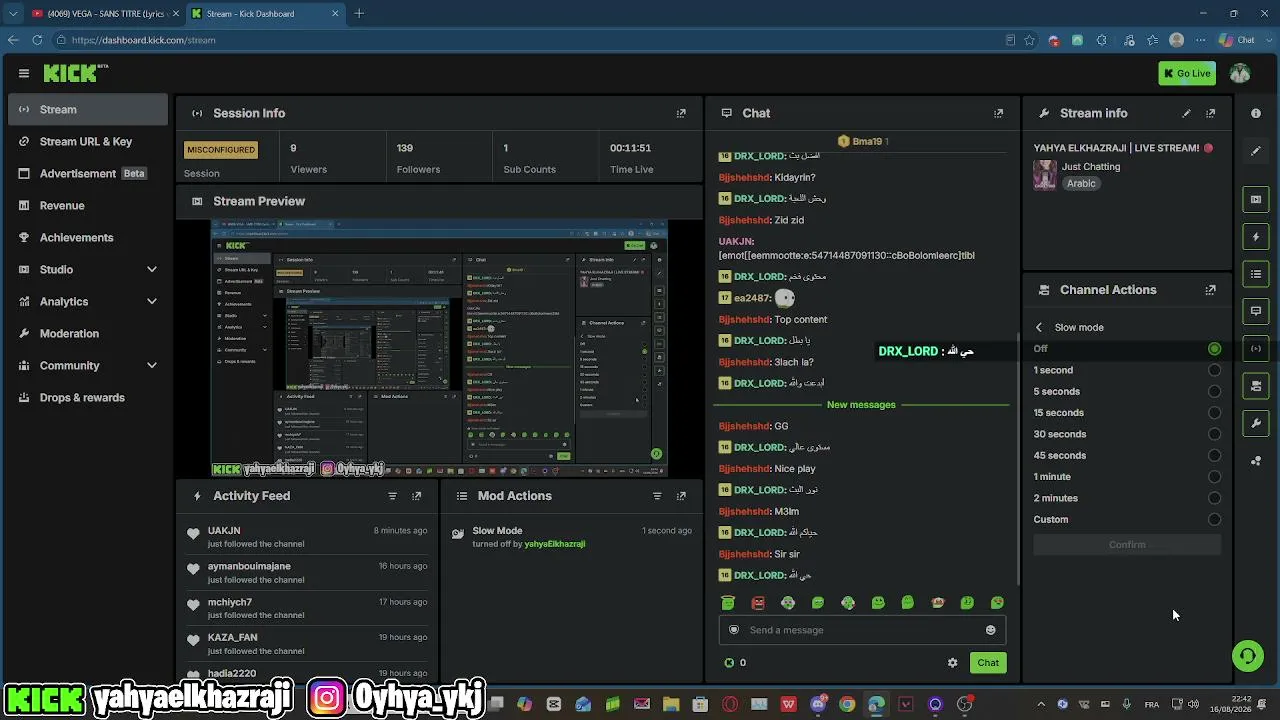Viewport: 1280px width, 720px height.
Task: Pop out the Channel Actions panel
Action: click(x=1210, y=290)
